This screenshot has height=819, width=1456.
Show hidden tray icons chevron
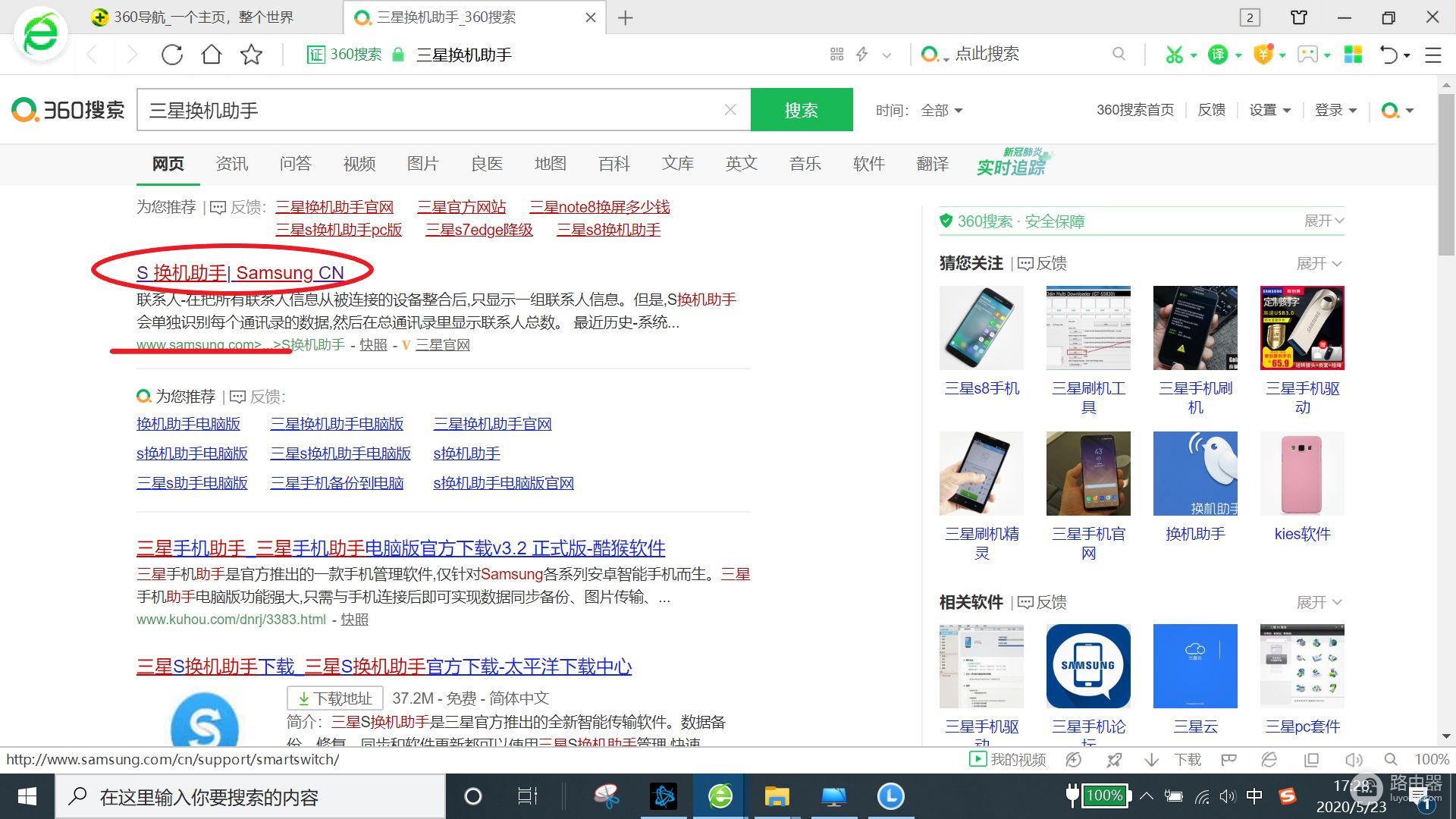1147,796
